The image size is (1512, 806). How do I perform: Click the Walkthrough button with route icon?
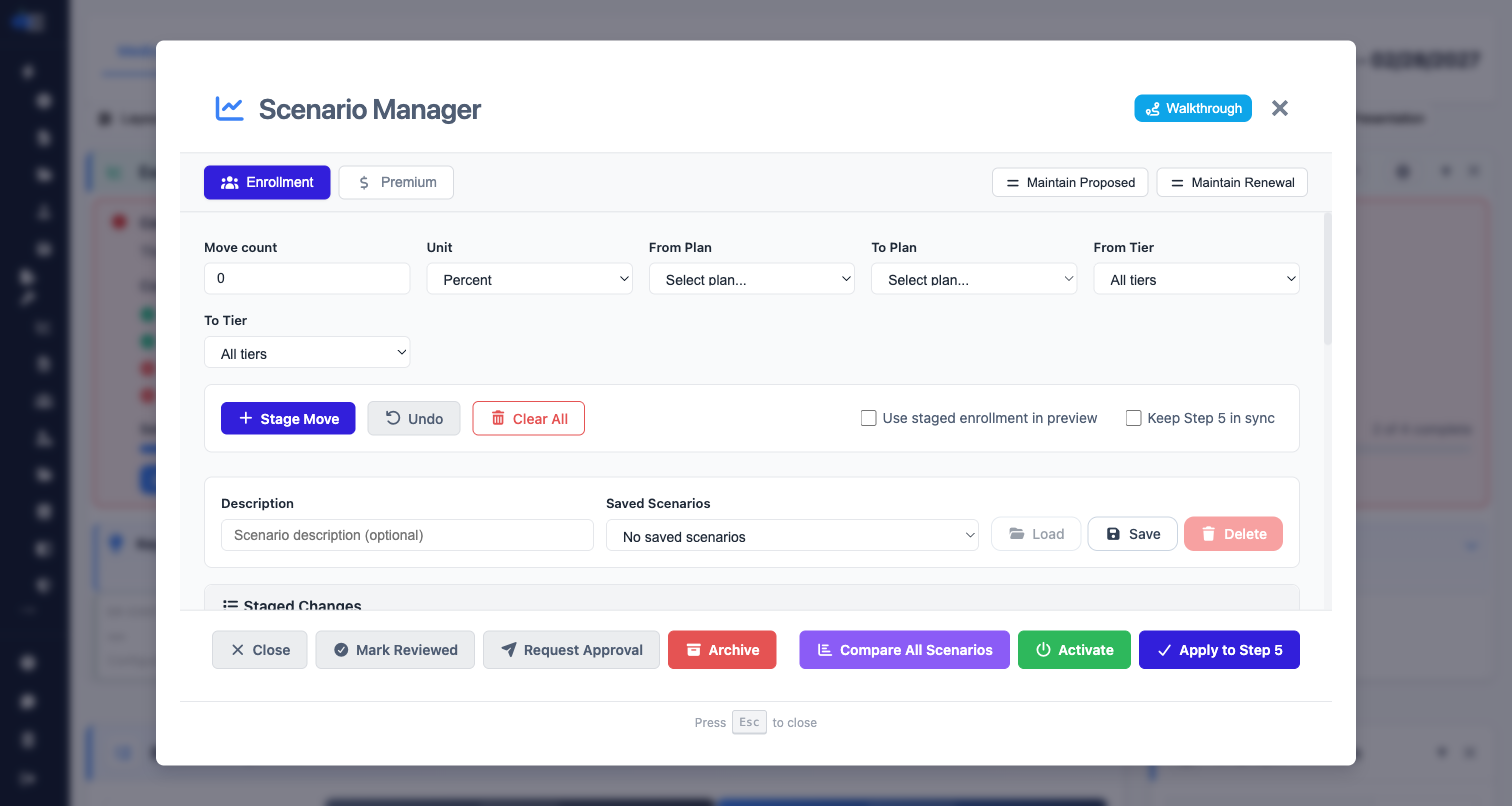[1192, 108]
